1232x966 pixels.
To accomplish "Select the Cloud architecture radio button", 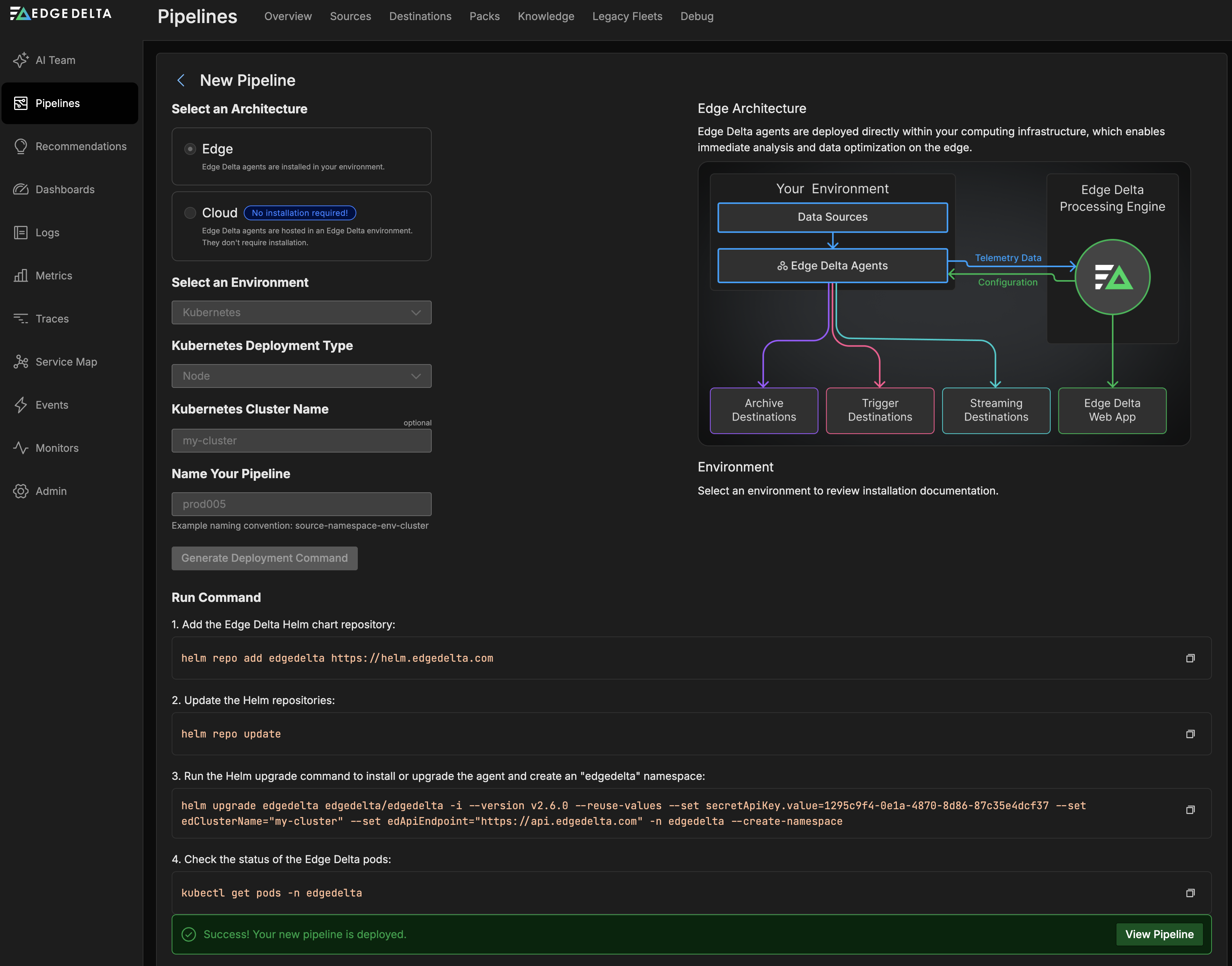I will [x=190, y=213].
